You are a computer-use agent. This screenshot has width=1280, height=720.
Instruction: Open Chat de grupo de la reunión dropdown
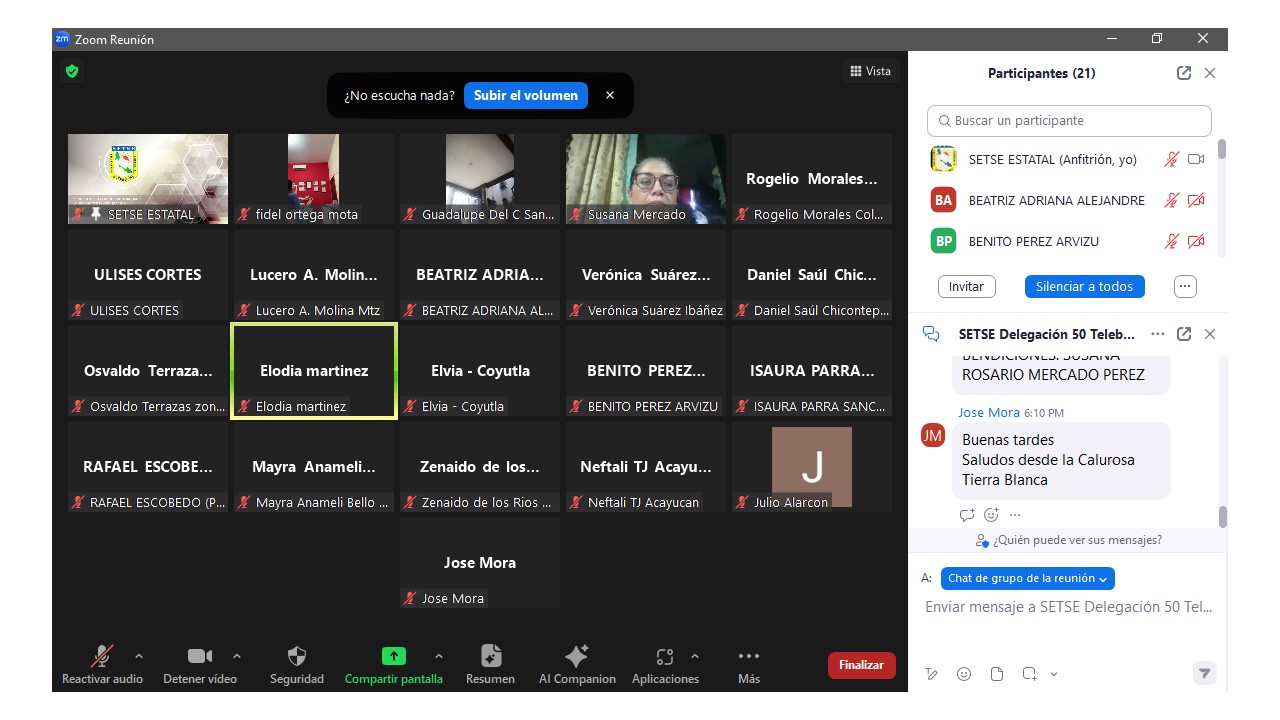click(x=1027, y=578)
